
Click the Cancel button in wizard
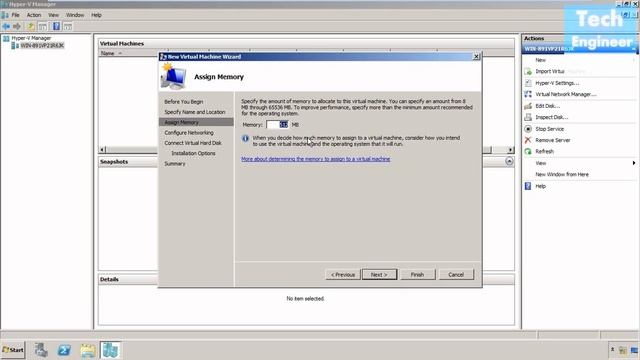click(x=456, y=275)
